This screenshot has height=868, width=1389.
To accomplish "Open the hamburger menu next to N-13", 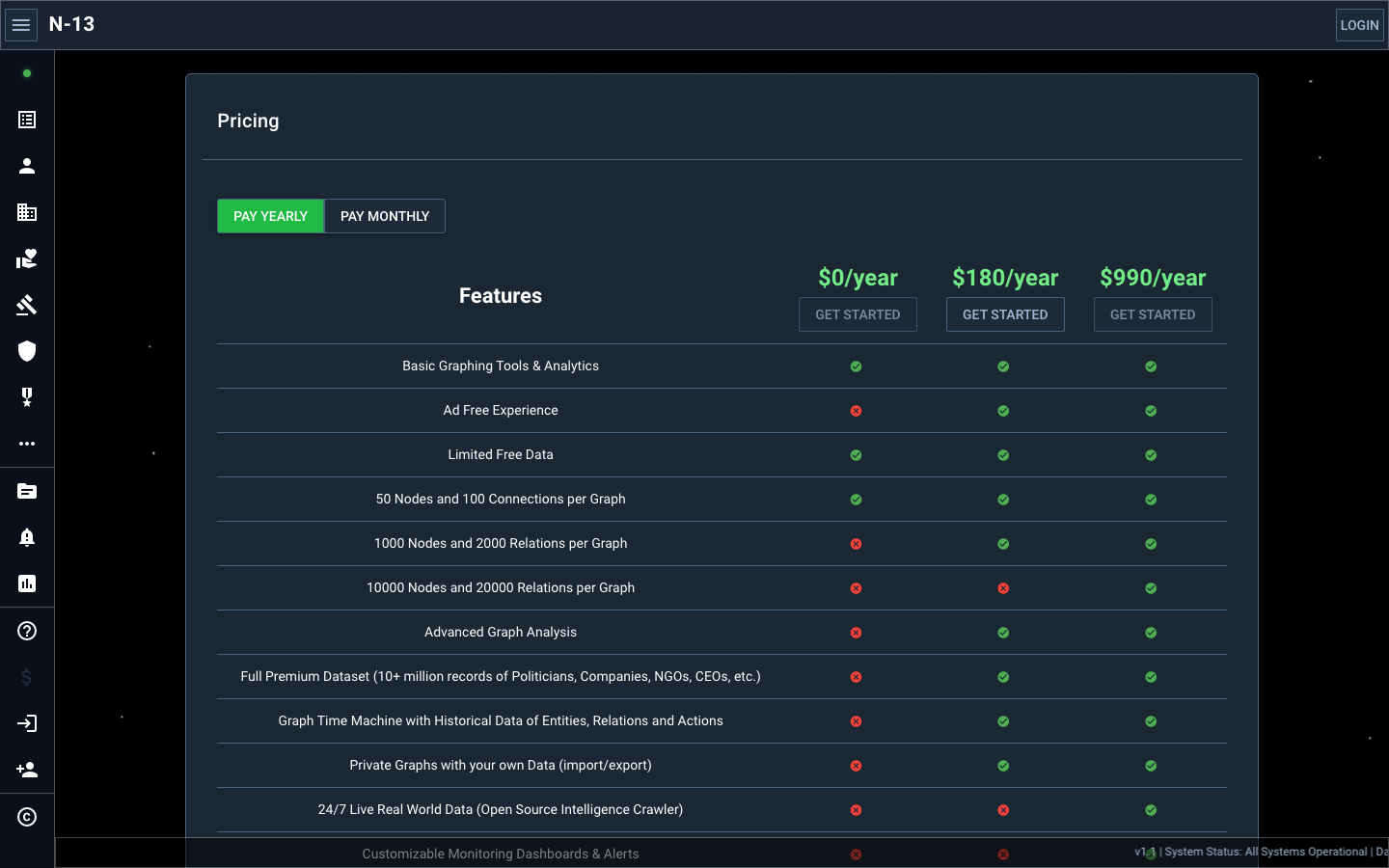I will (x=21, y=25).
